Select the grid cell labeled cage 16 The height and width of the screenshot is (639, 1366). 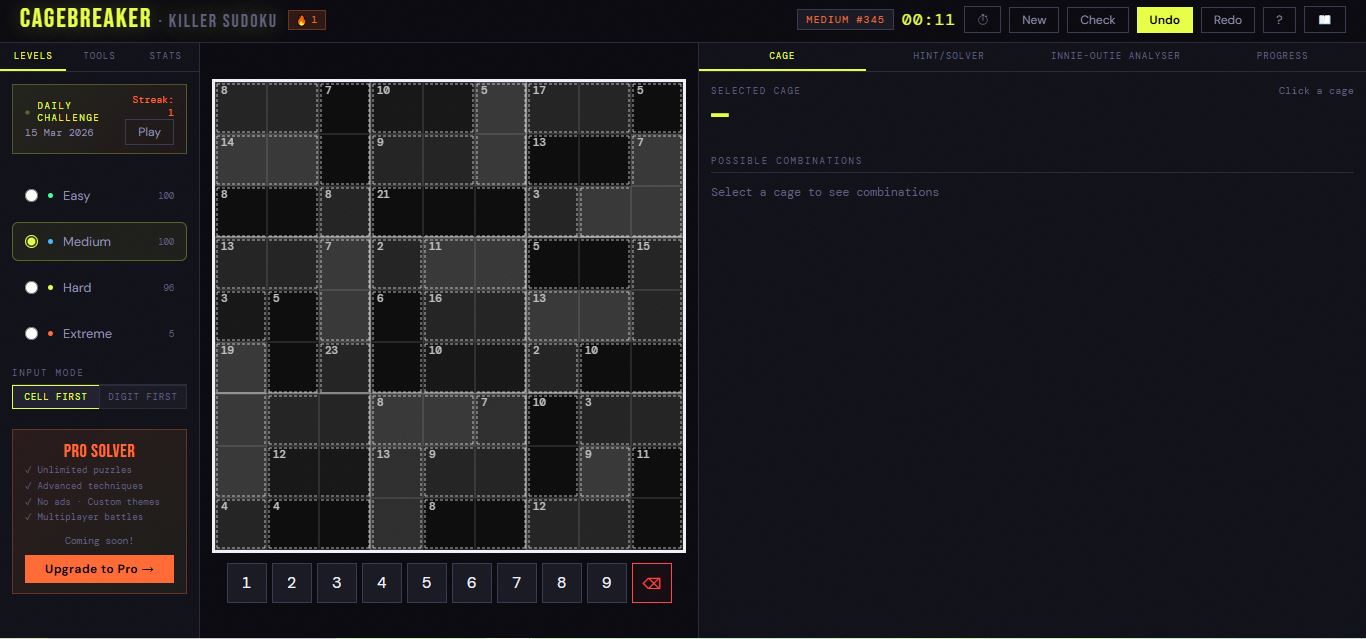point(449,316)
